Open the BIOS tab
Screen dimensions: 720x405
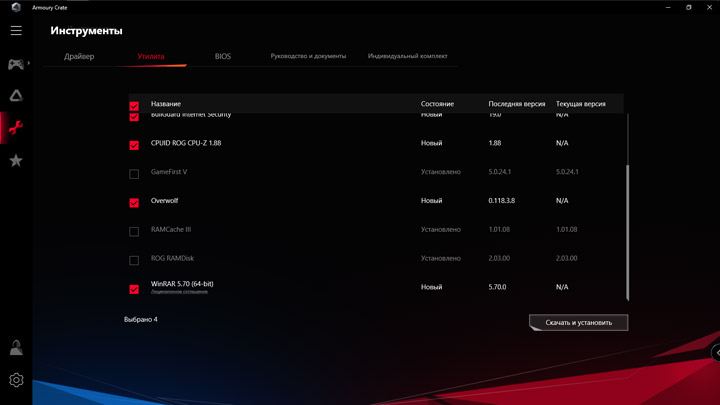[223, 56]
